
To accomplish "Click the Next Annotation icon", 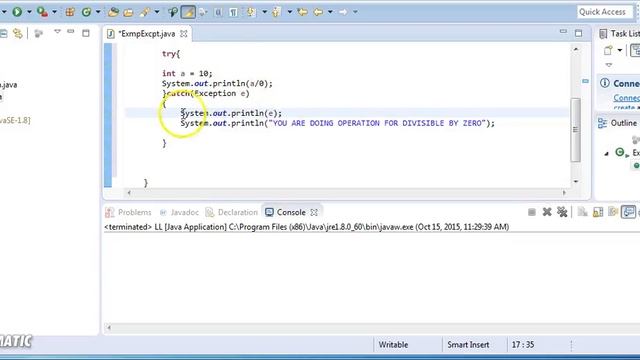I will click(251, 12).
